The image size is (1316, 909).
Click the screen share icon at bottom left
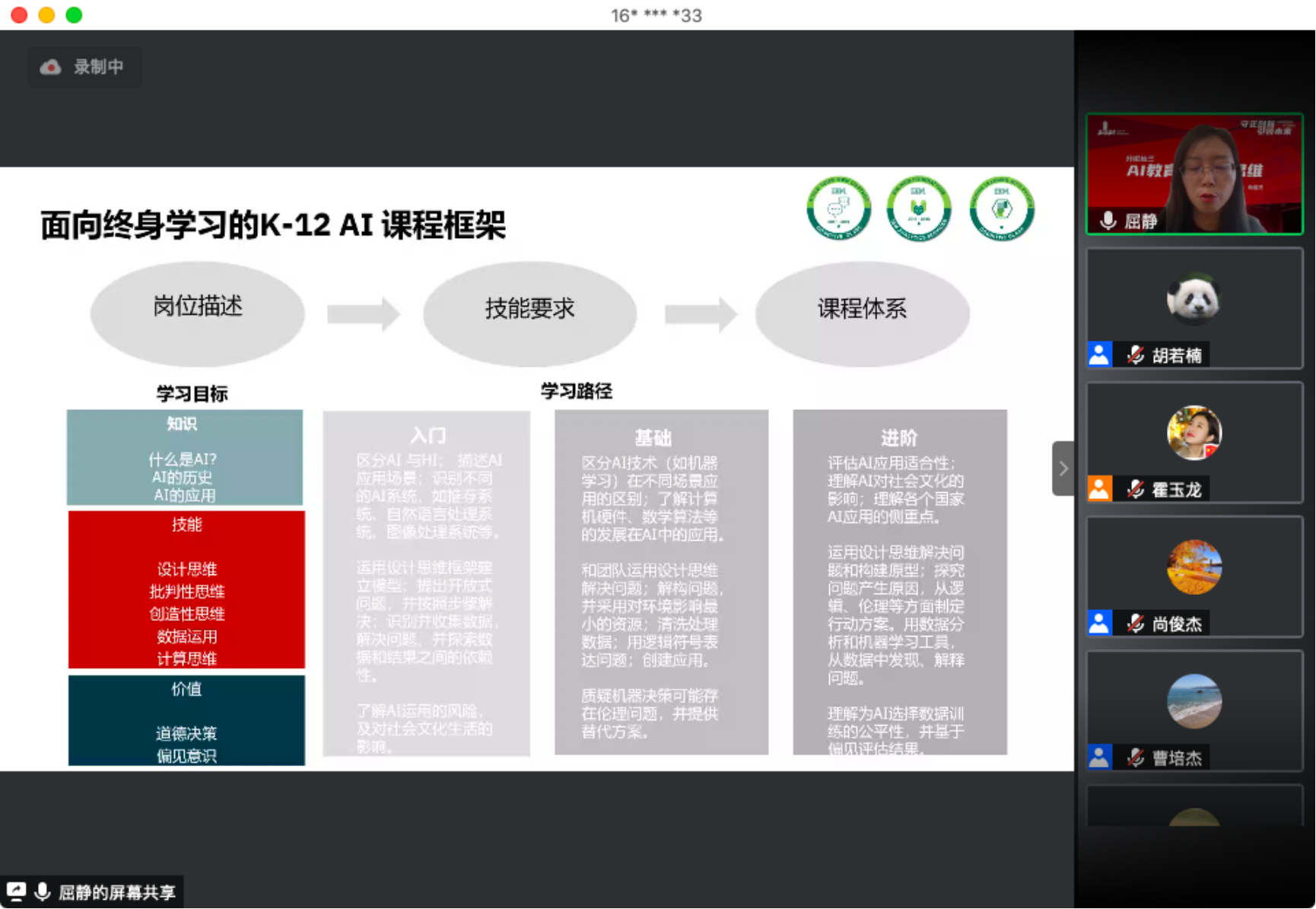tap(16, 892)
